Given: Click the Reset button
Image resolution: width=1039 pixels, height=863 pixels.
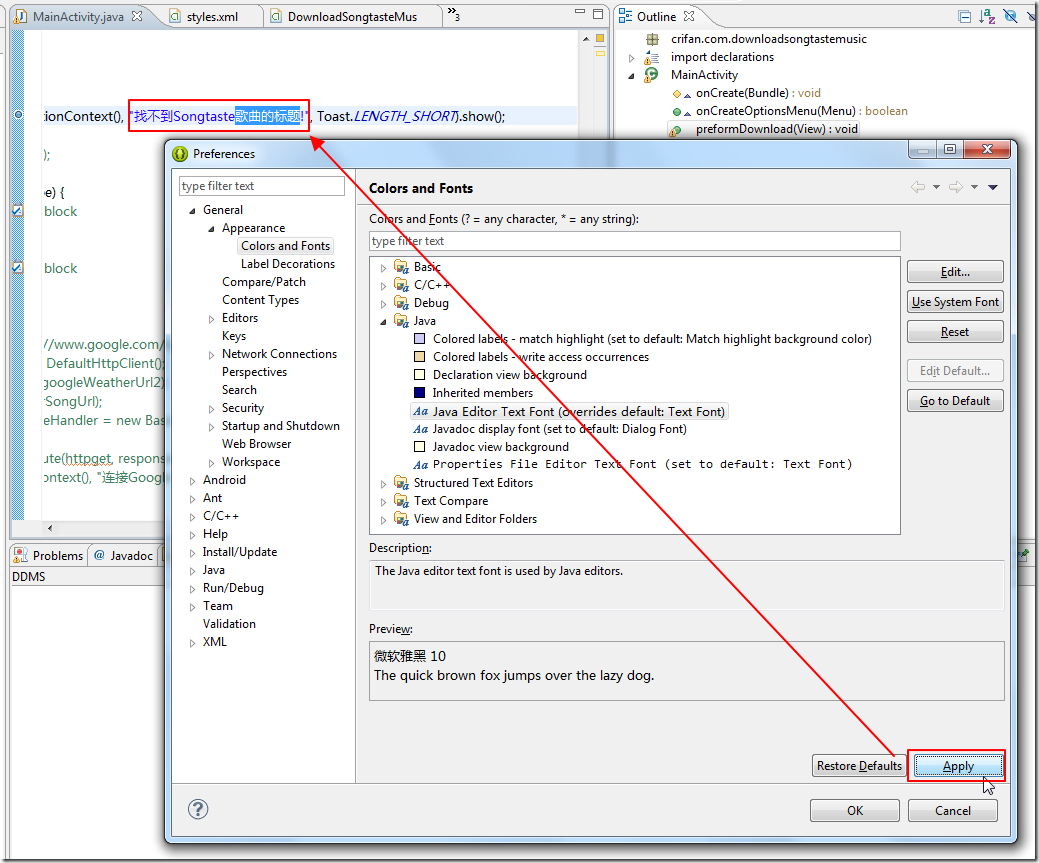Looking at the screenshot, I should pos(955,331).
